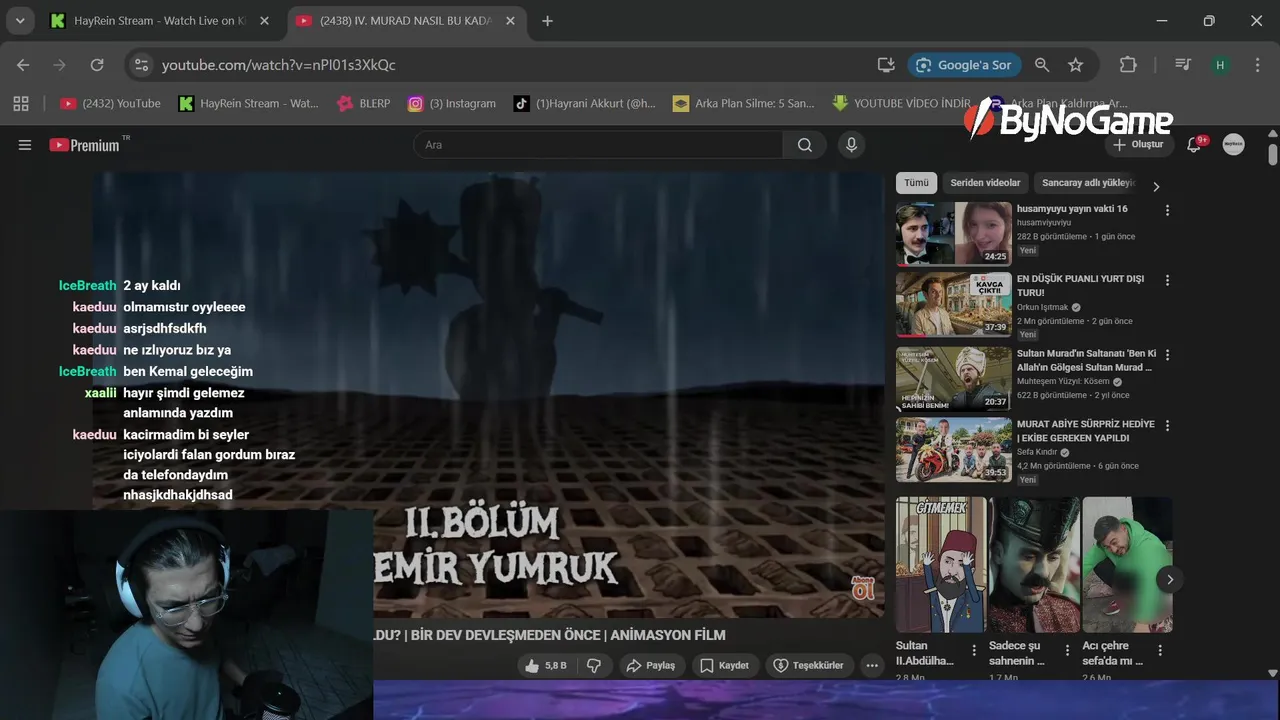Viewport: 1280px width, 720px height.
Task: Open the Chrome tab search dropdown
Action: [x=20, y=21]
